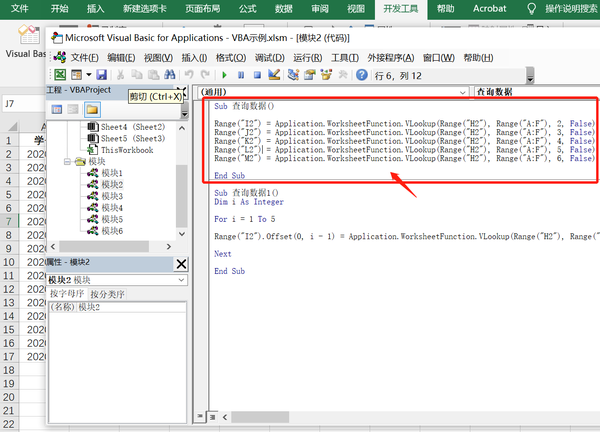The width and height of the screenshot is (600, 432).
Task: Open Properties Window toolbar icon
Action: tap(310, 75)
